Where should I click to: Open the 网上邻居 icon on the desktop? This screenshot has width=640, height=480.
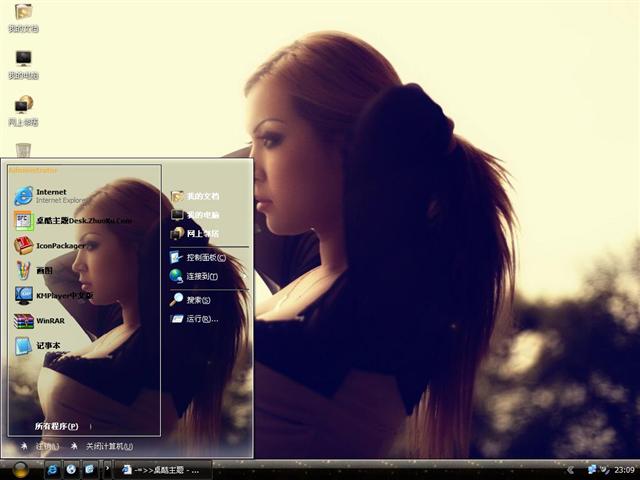click(23, 111)
